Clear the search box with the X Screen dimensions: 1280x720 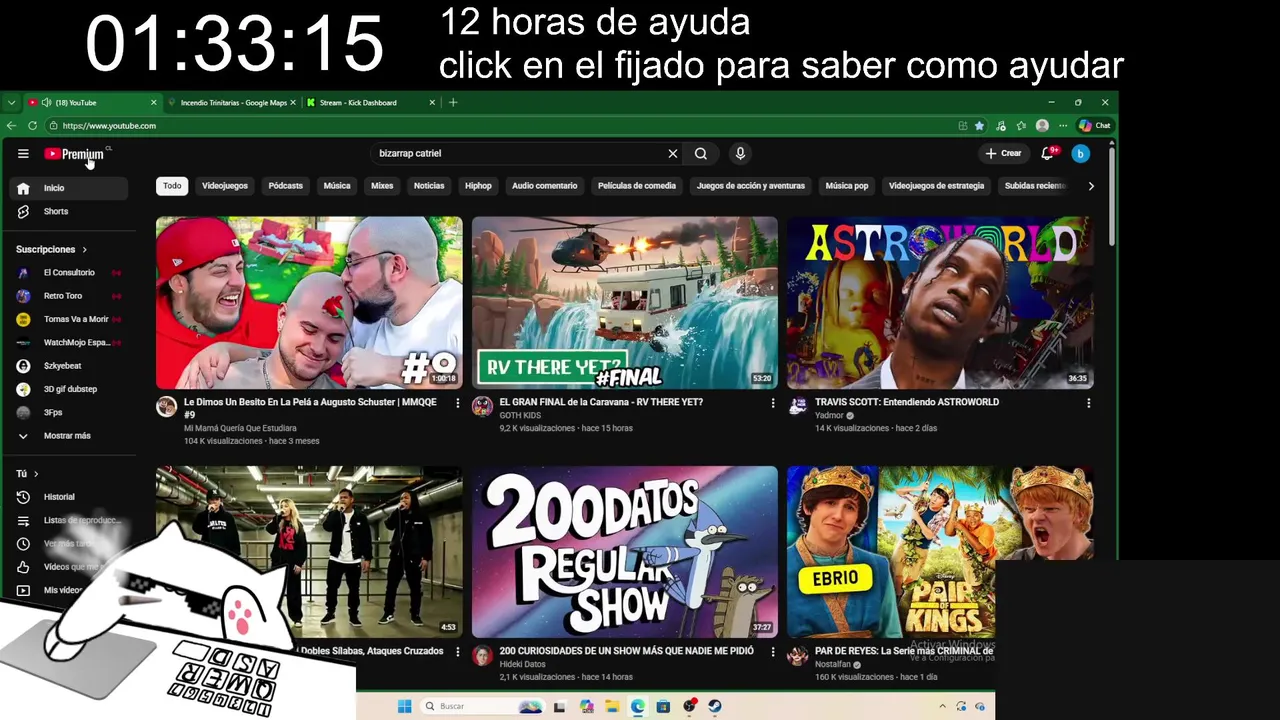coord(673,154)
